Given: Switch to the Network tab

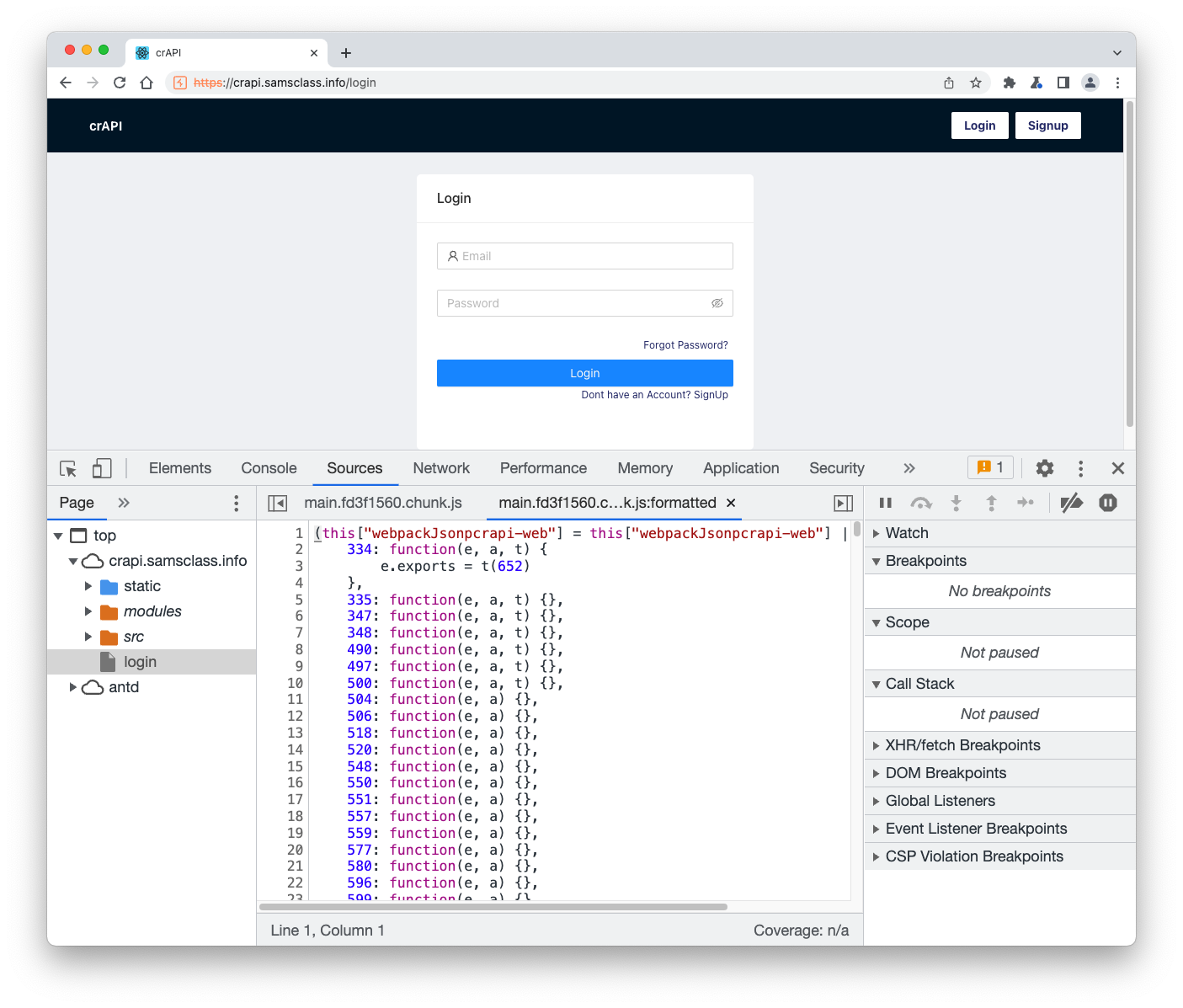Looking at the screenshot, I should pos(441,468).
